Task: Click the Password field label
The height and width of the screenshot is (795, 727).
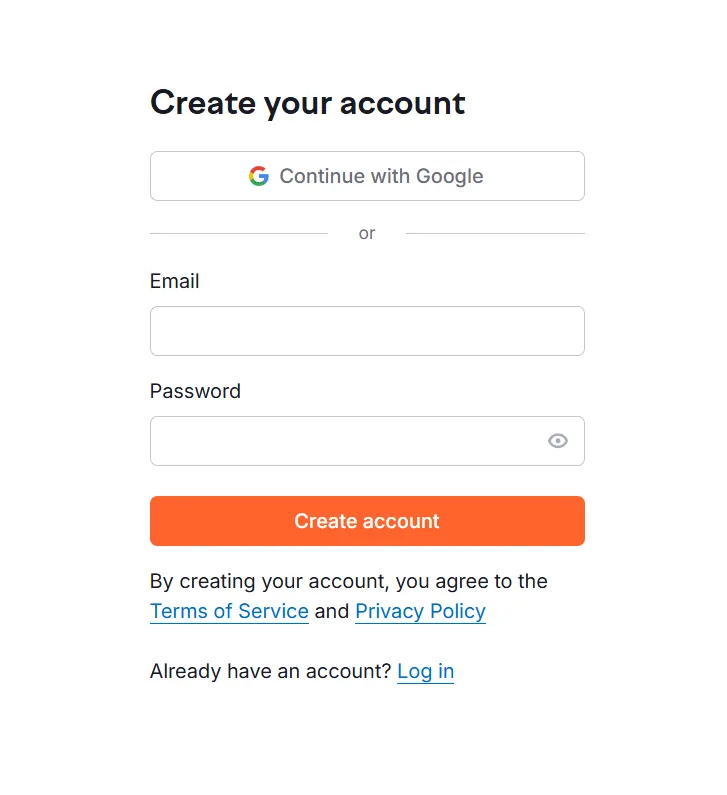Action: [195, 391]
